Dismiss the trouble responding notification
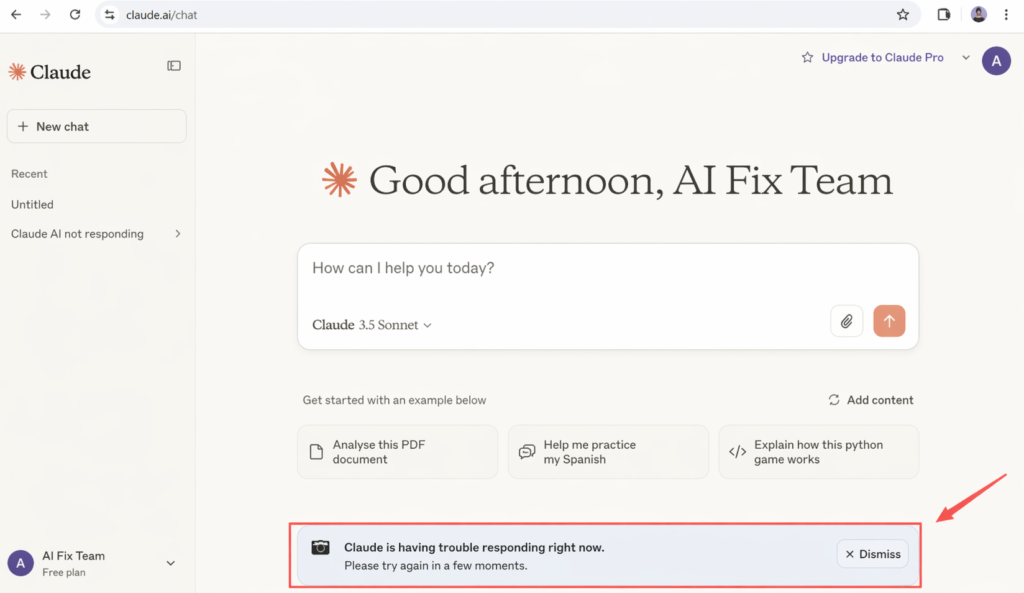Viewport: 1024px width, 593px height. (x=873, y=554)
